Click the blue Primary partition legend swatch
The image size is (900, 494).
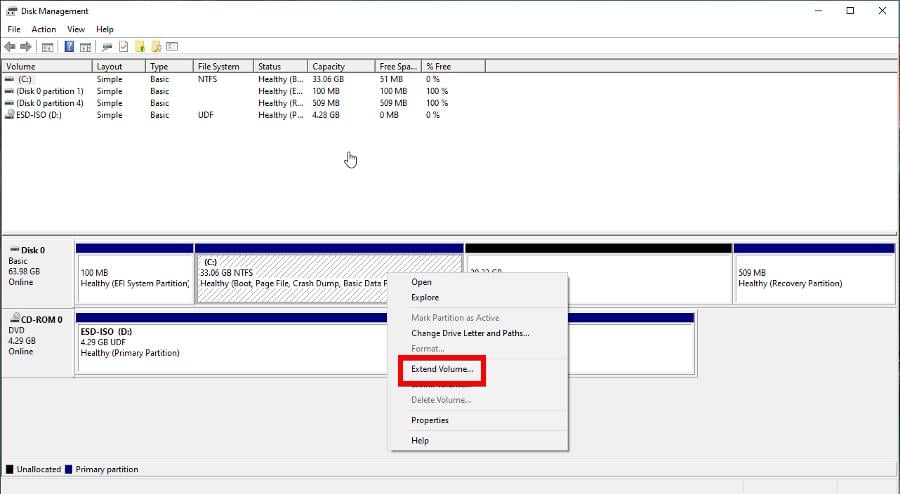pyautogui.click(x=68, y=469)
